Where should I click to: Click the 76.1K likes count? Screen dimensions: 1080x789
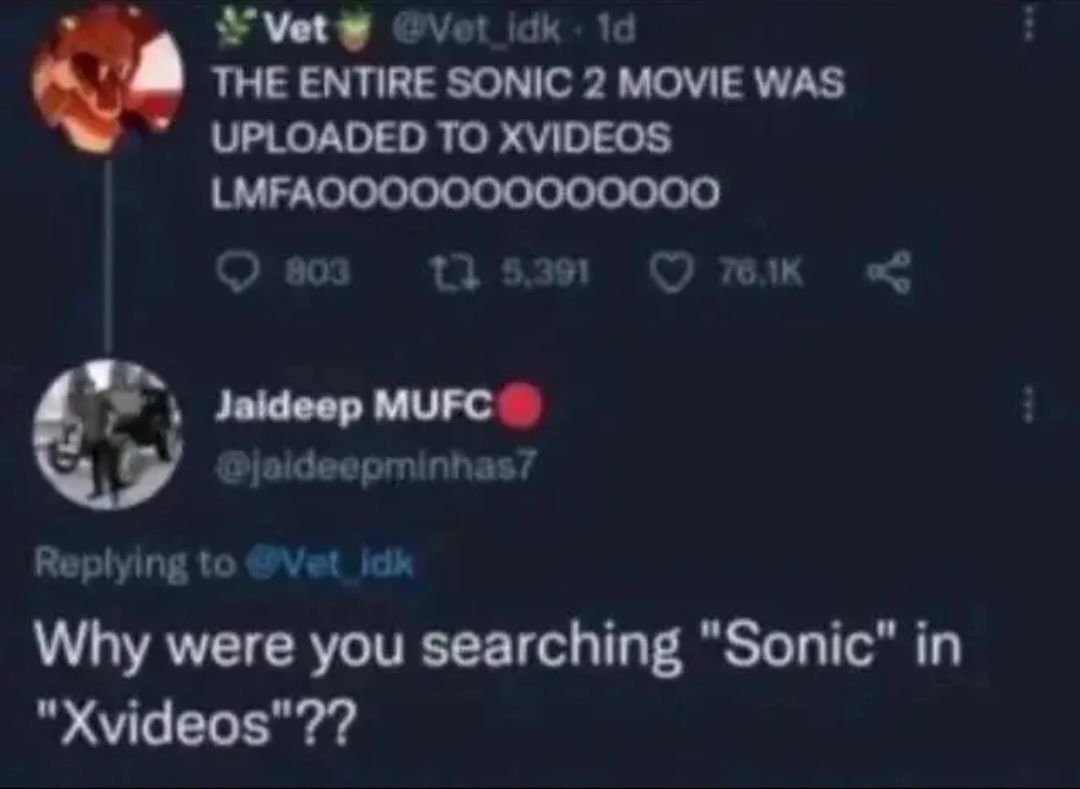click(761, 273)
